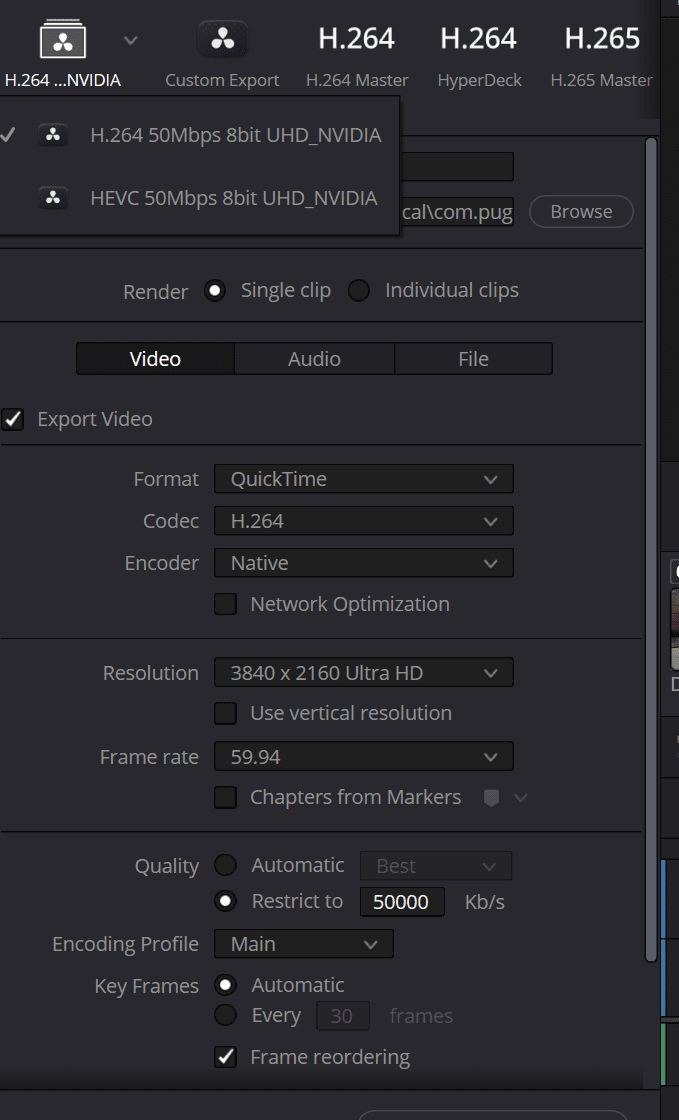This screenshot has width=679, height=1120.
Task: Switch to the Video tab
Action: (x=155, y=359)
